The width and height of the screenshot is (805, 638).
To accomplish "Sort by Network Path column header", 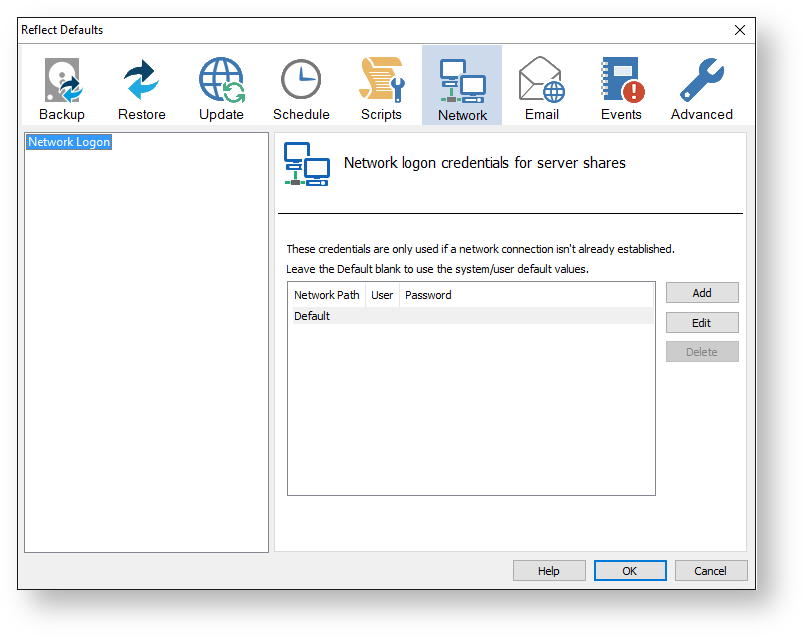I will (327, 295).
